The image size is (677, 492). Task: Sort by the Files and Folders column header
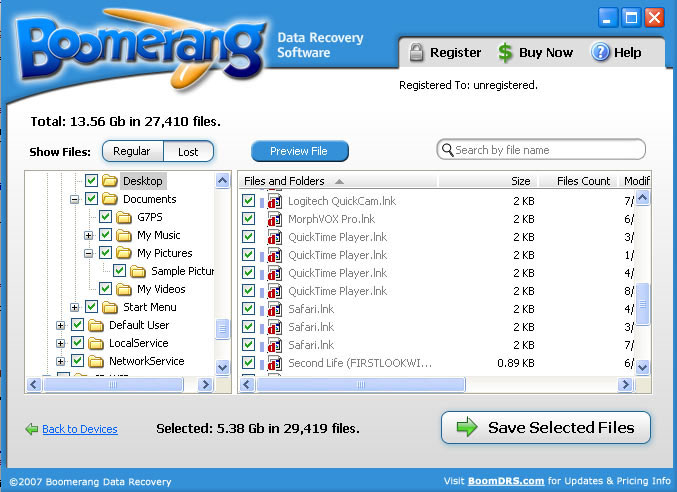click(x=338, y=181)
